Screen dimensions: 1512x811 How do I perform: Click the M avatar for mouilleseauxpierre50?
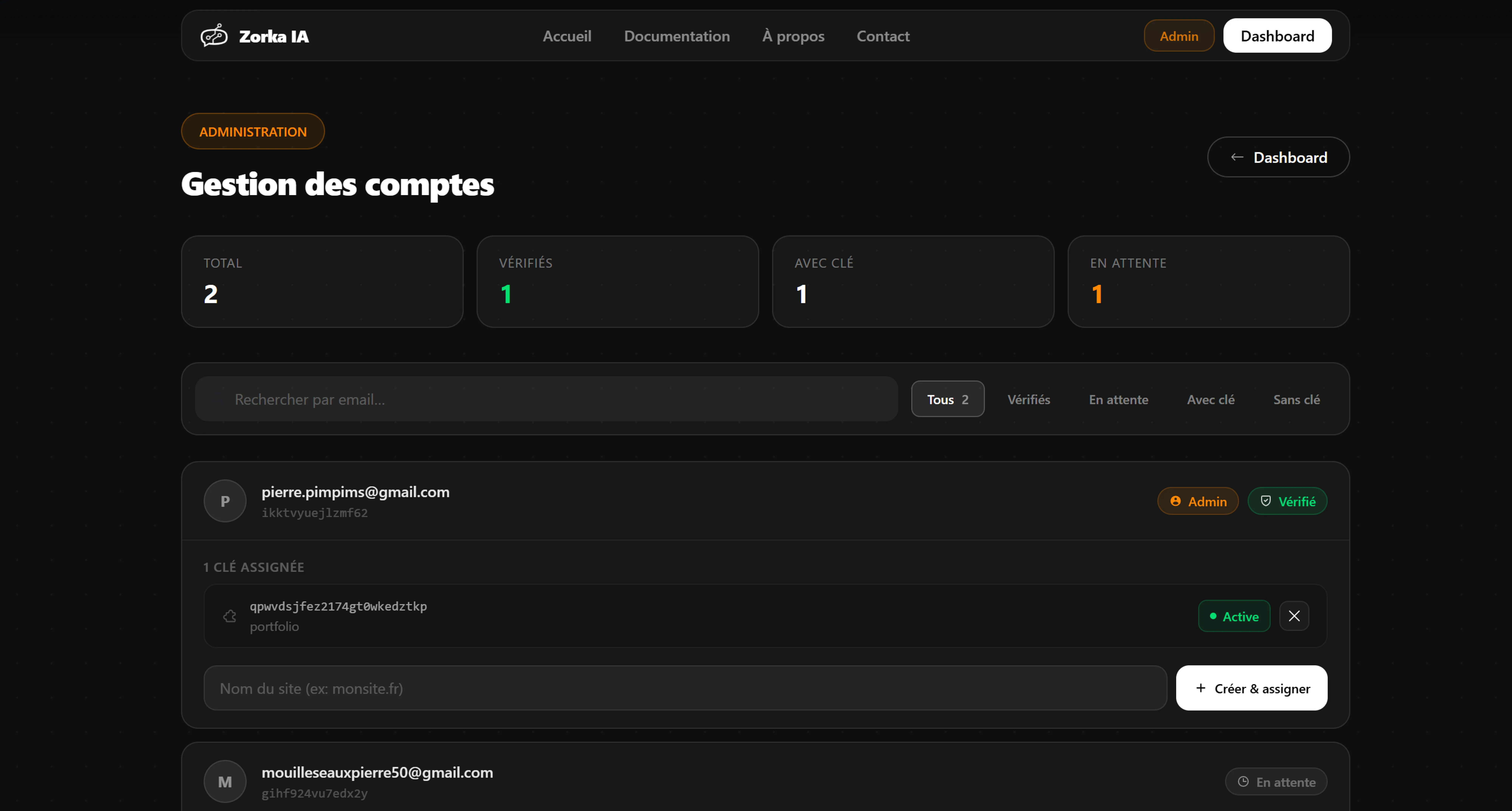pos(225,782)
